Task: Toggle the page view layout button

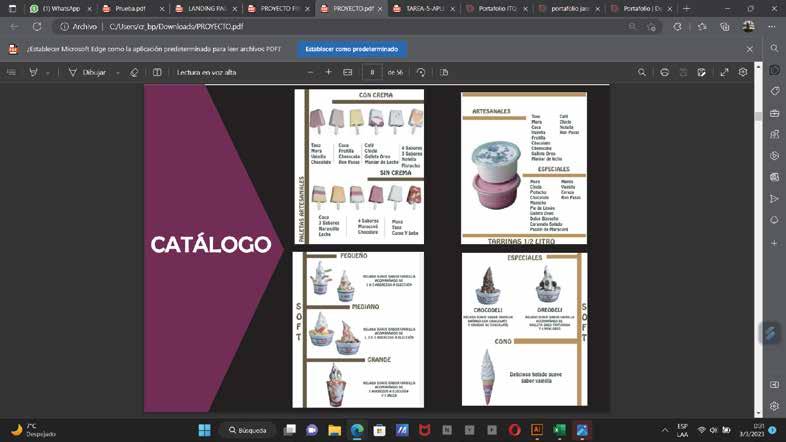Action: 157,72
